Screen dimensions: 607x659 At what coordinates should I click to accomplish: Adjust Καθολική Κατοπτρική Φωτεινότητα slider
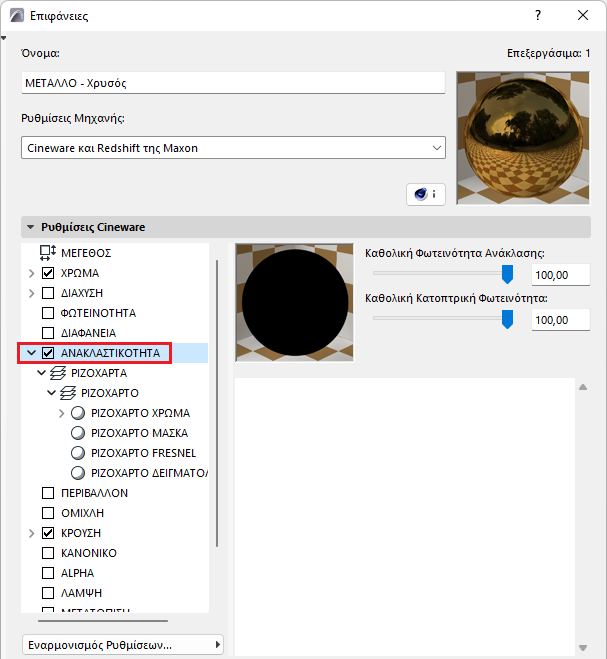[507, 319]
